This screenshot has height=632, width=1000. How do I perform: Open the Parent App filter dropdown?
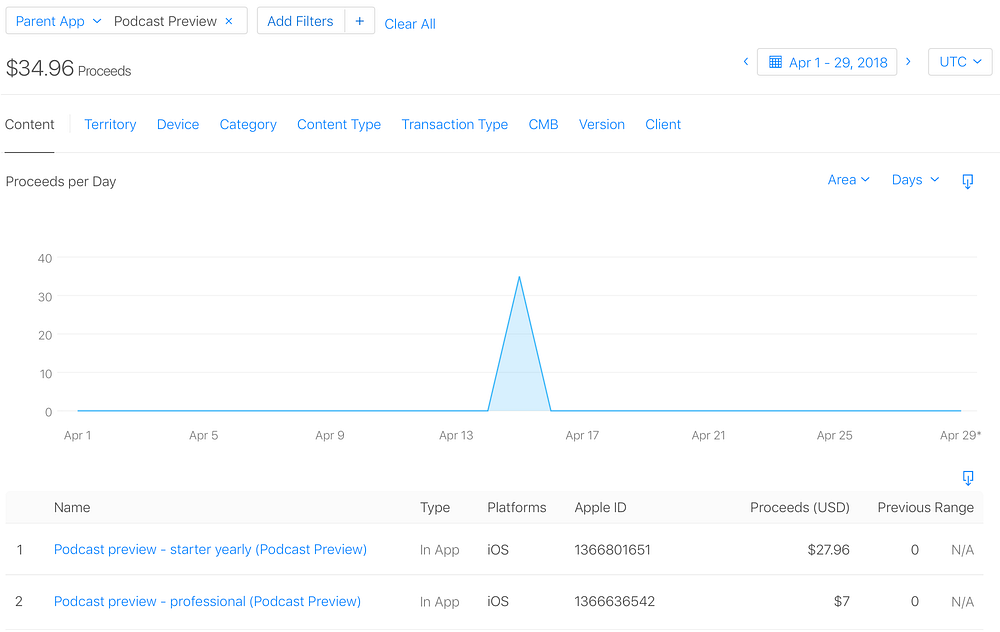click(x=58, y=21)
